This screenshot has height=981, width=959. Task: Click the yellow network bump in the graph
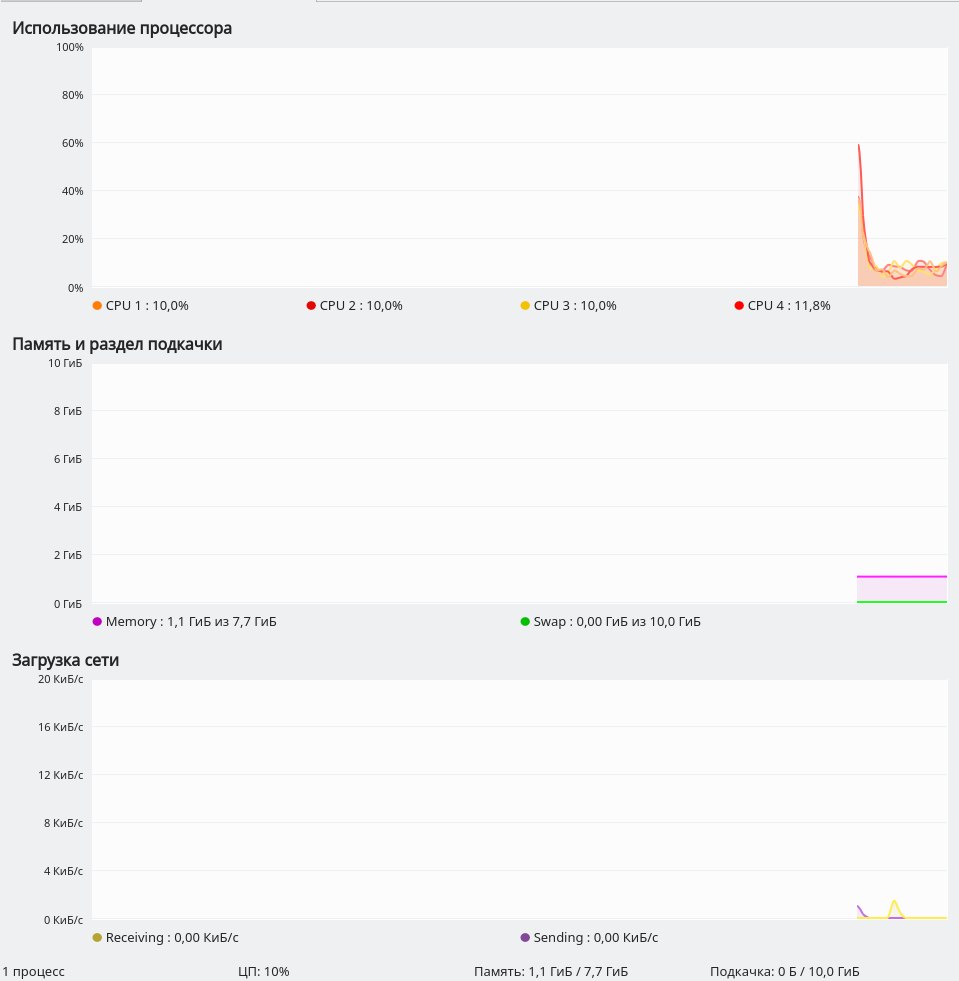(x=894, y=902)
